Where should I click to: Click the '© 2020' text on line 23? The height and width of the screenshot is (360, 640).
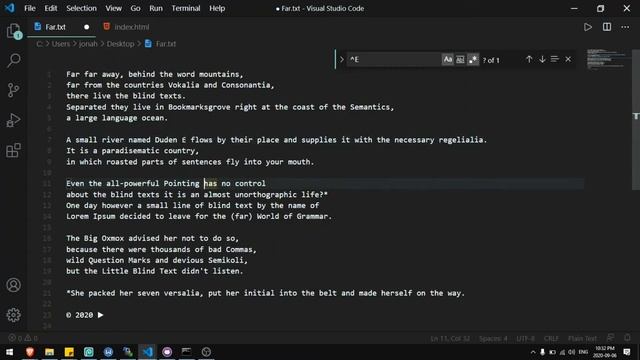click(x=80, y=315)
